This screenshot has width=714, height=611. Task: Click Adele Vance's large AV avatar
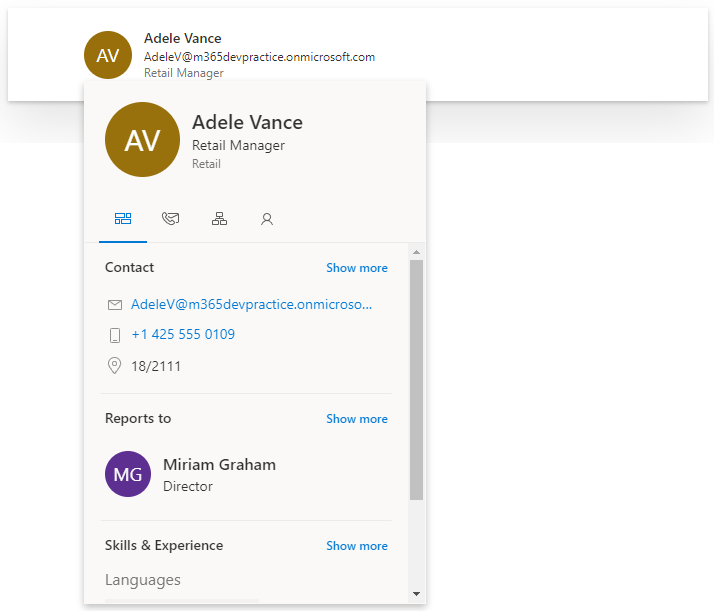pyautogui.click(x=142, y=140)
